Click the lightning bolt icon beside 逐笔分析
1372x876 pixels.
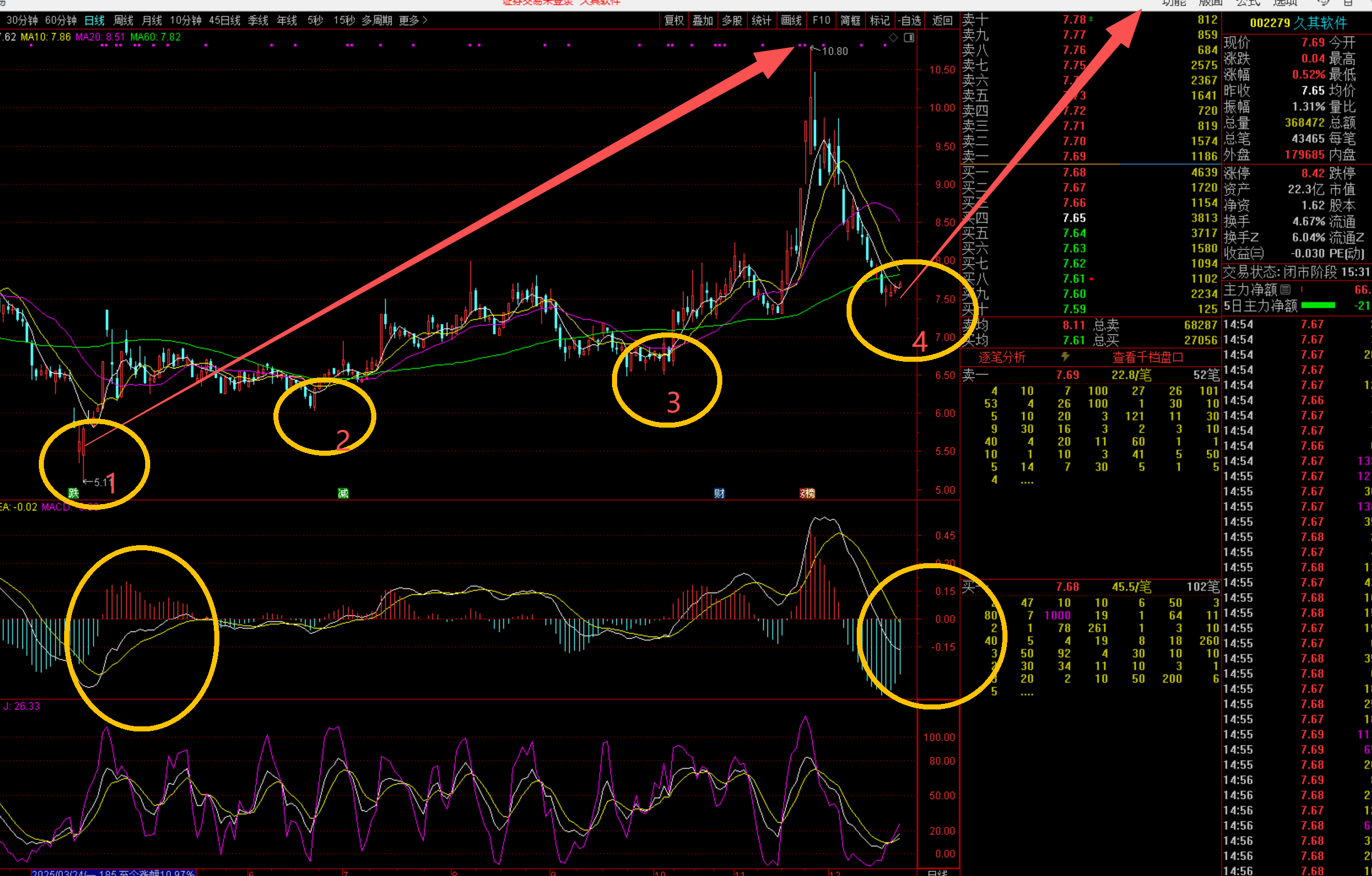pyautogui.click(x=1065, y=357)
